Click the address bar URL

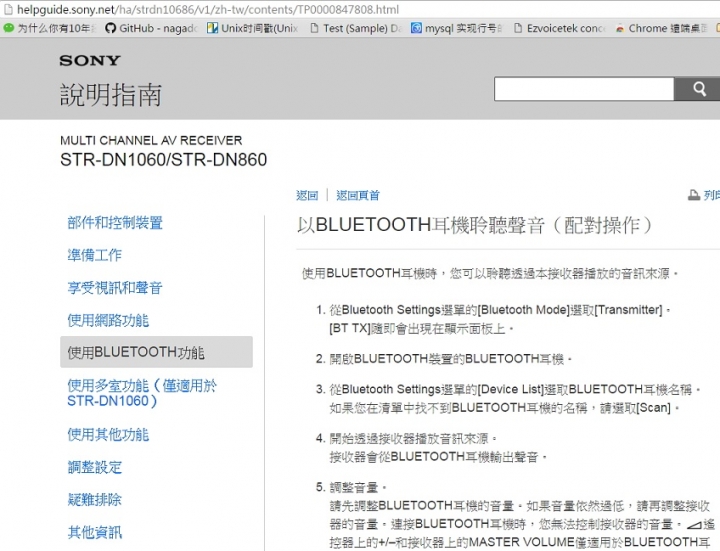pos(208,9)
